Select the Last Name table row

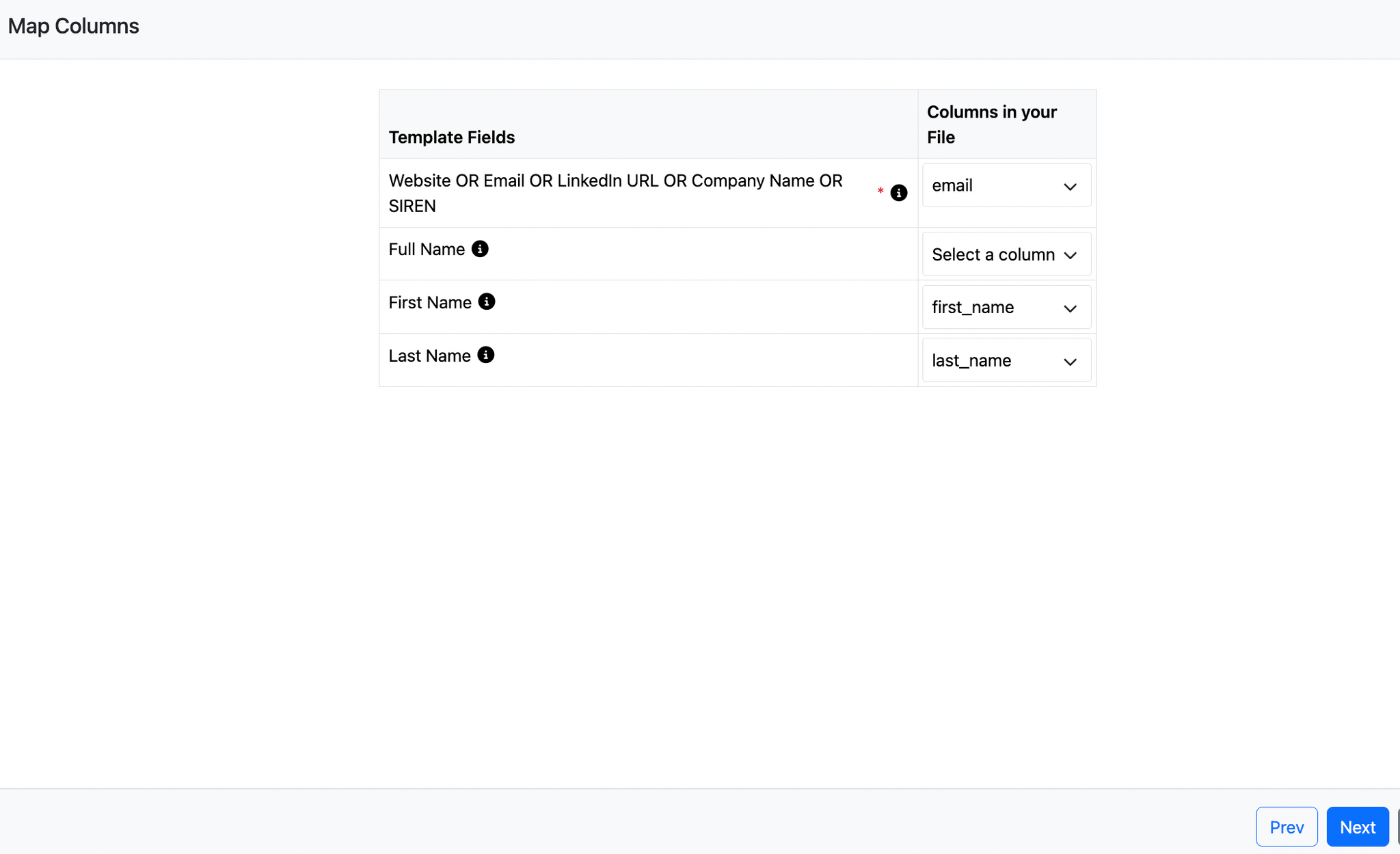(x=649, y=360)
